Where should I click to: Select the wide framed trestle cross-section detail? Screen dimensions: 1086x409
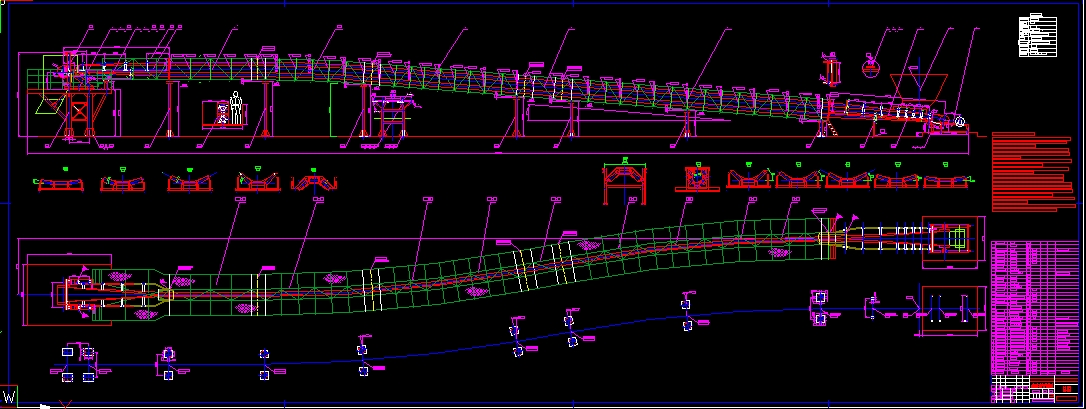[627, 183]
